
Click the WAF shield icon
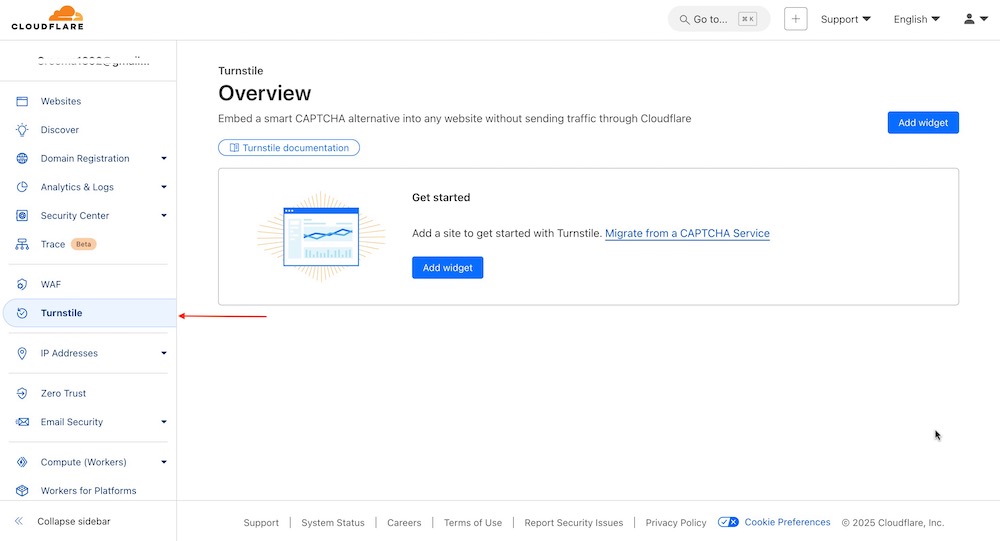pos(22,285)
